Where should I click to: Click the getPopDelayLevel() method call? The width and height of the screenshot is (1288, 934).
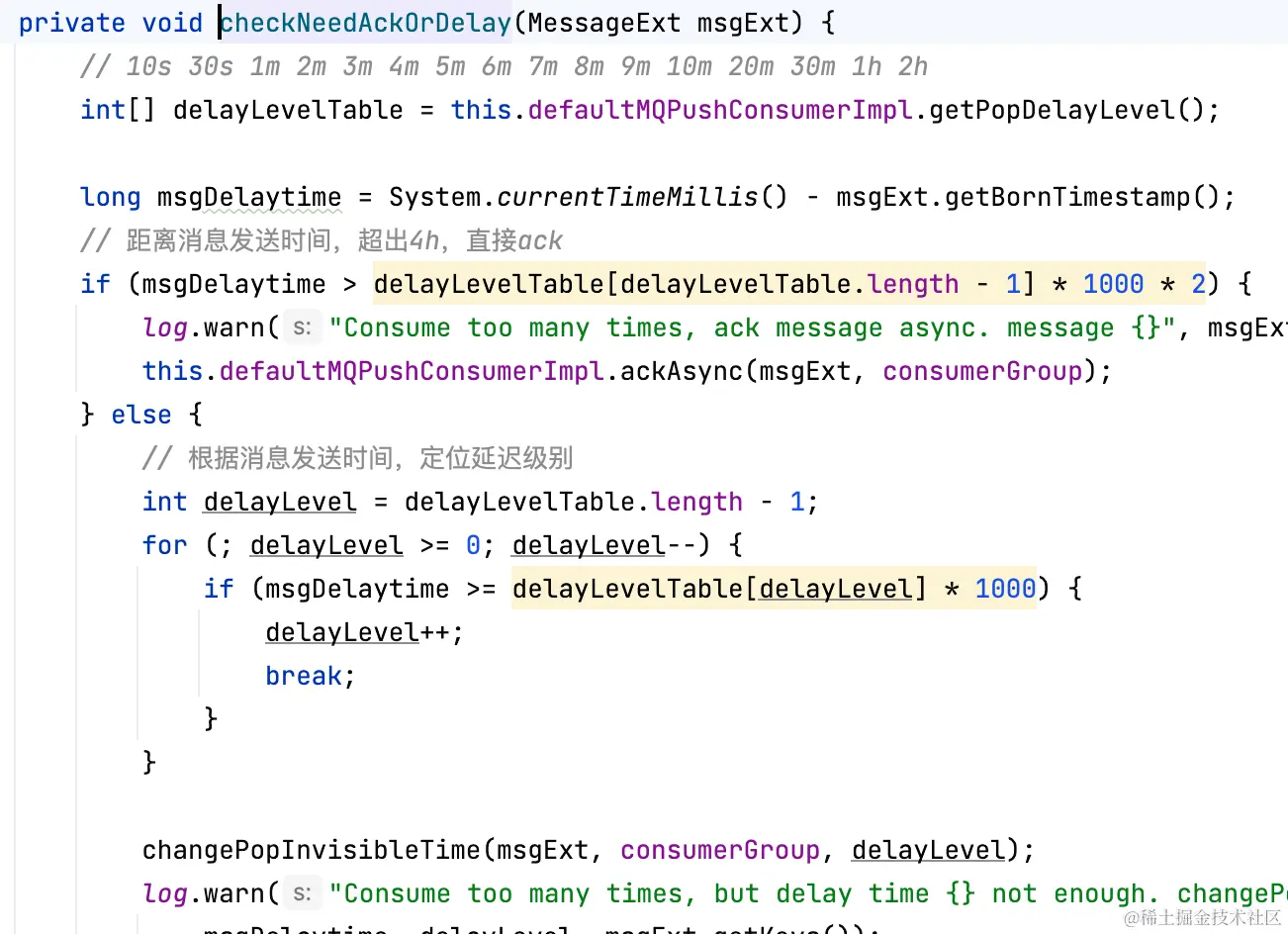pos(1065,110)
